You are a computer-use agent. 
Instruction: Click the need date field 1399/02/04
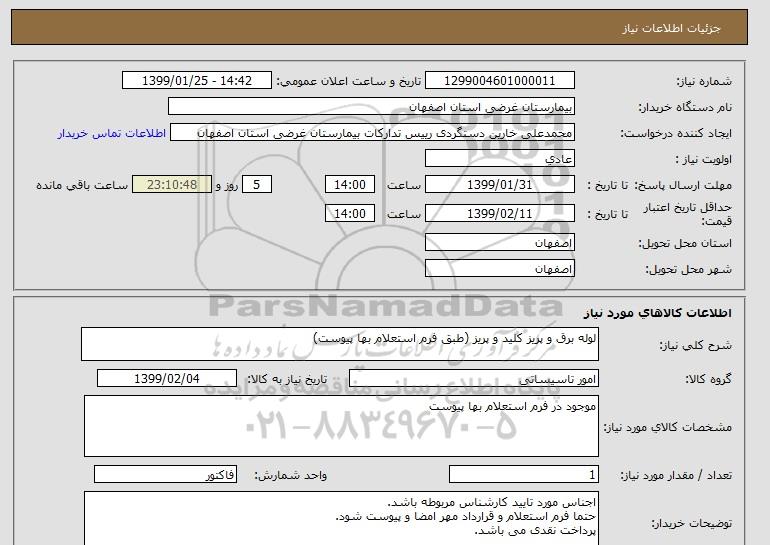pos(167,379)
